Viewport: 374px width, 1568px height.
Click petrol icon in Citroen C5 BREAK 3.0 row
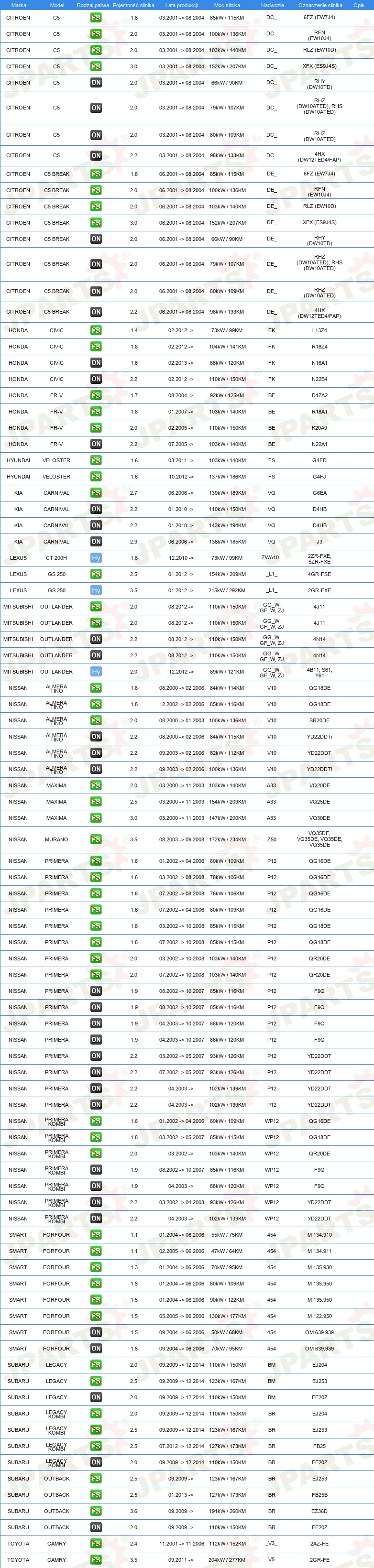pos(96,223)
